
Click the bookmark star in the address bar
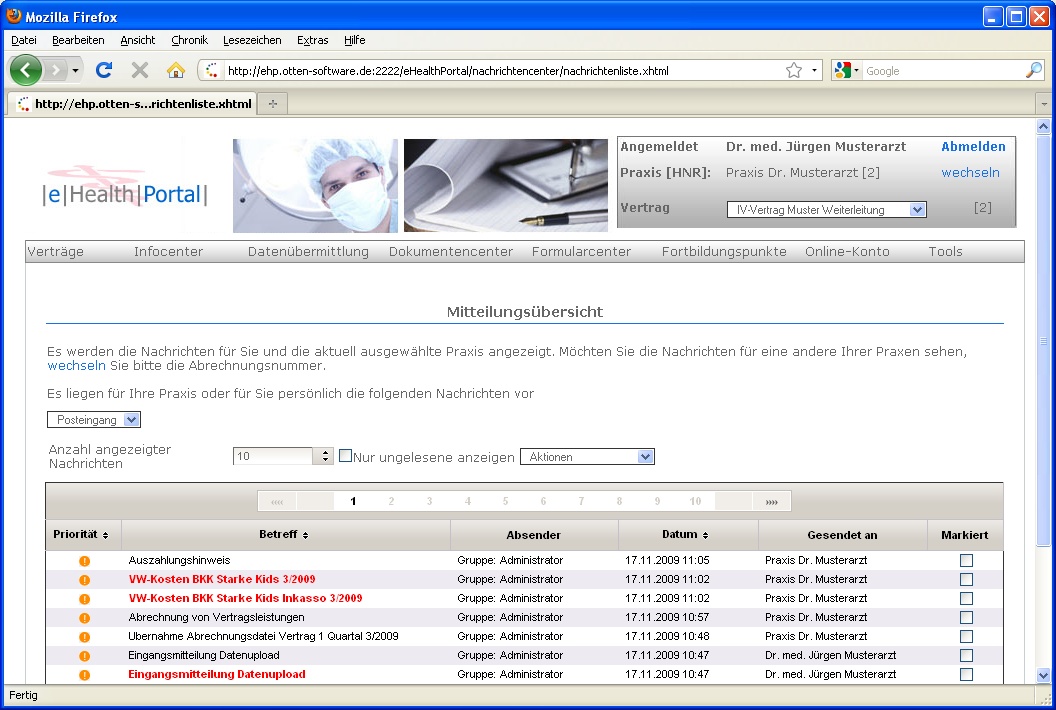pos(794,71)
